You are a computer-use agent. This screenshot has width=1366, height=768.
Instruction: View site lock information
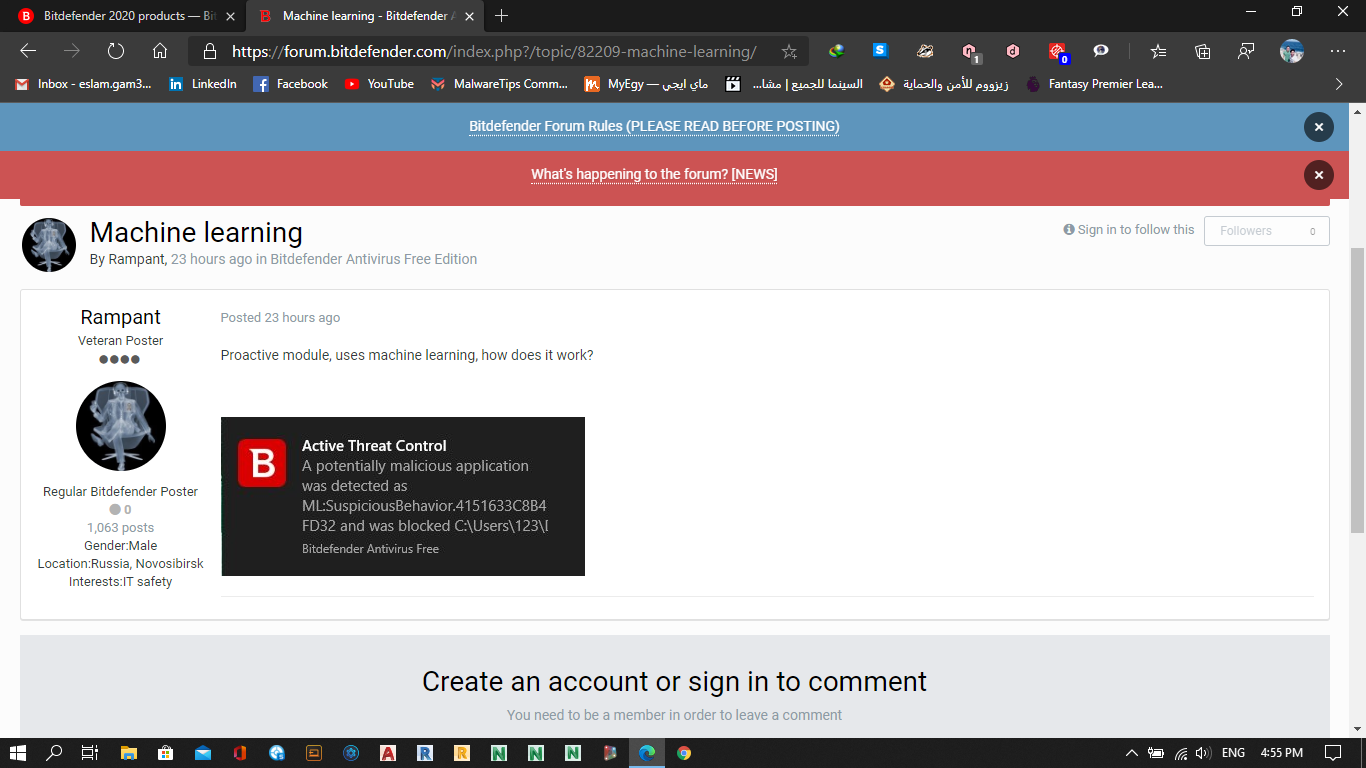[x=209, y=51]
